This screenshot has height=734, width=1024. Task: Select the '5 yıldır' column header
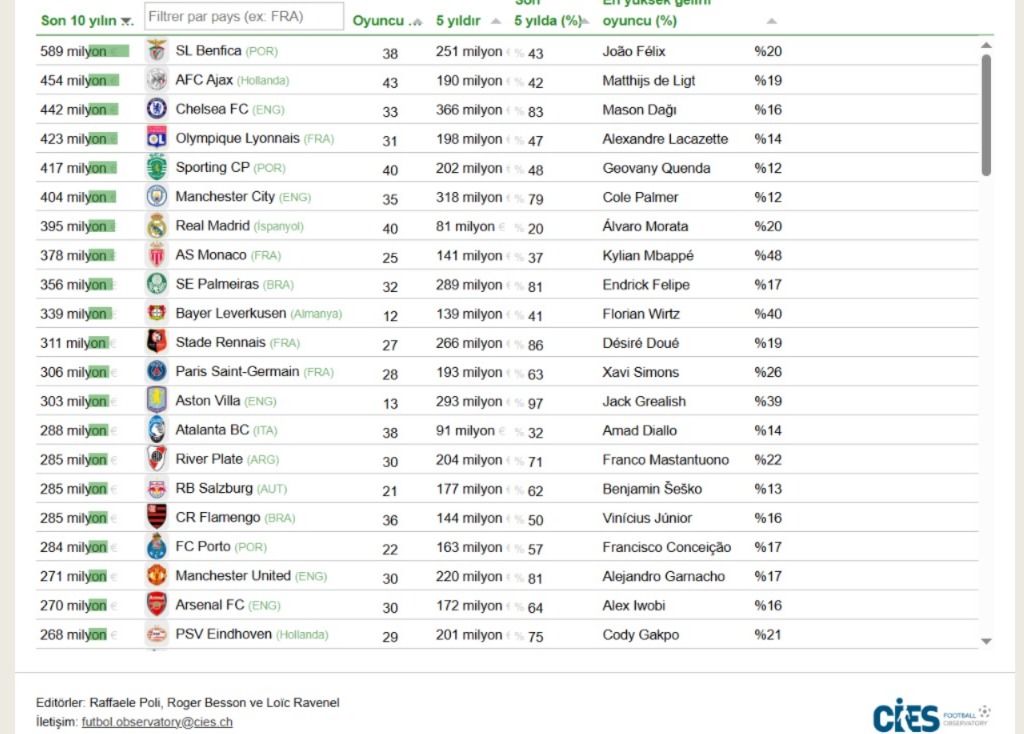[x=458, y=20]
